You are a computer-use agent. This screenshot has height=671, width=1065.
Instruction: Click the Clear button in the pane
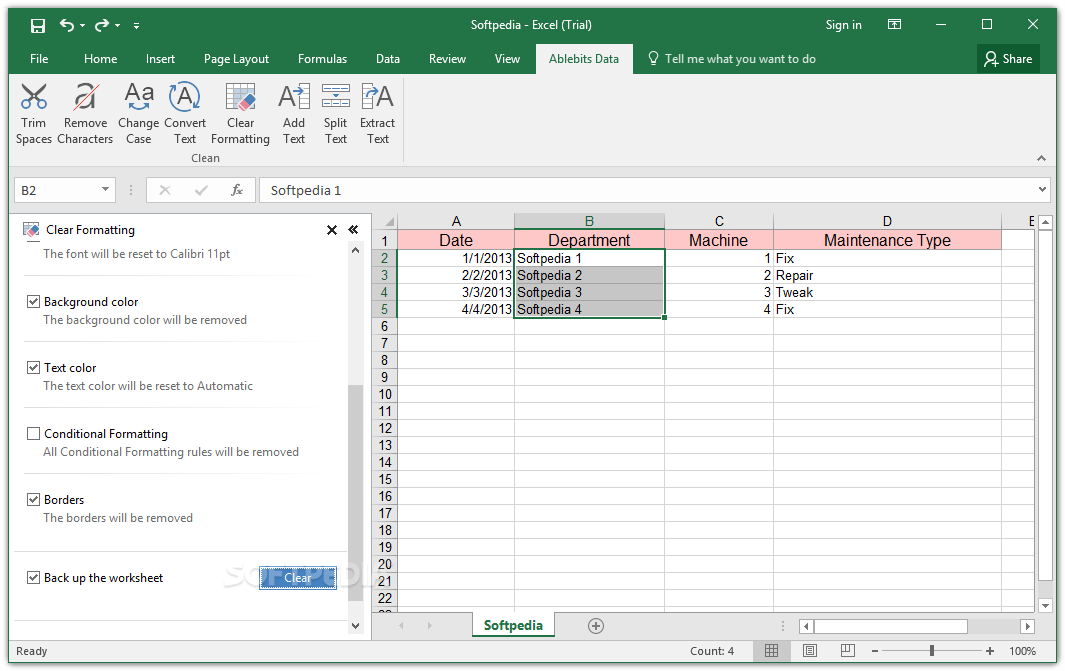[x=297, y=578]
